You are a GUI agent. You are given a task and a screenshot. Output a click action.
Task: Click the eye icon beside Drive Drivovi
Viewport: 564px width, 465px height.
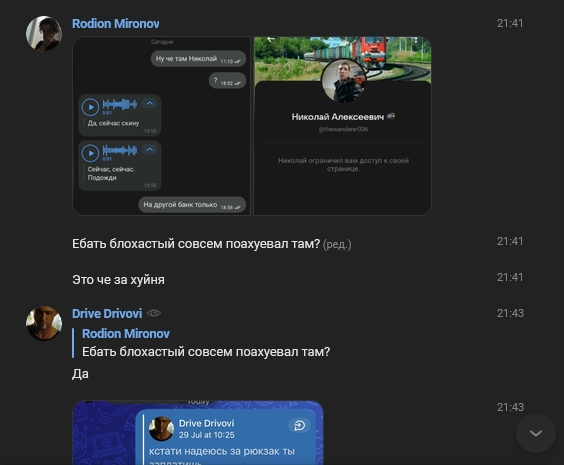pyautogui.click(x=154, y=313)
